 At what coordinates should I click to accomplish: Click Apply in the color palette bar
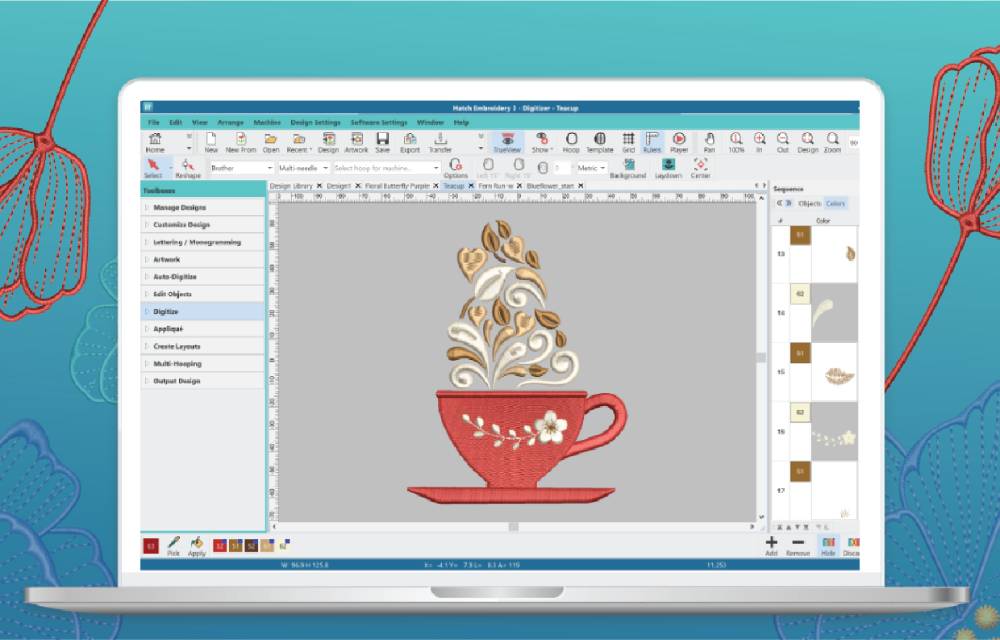197,545
